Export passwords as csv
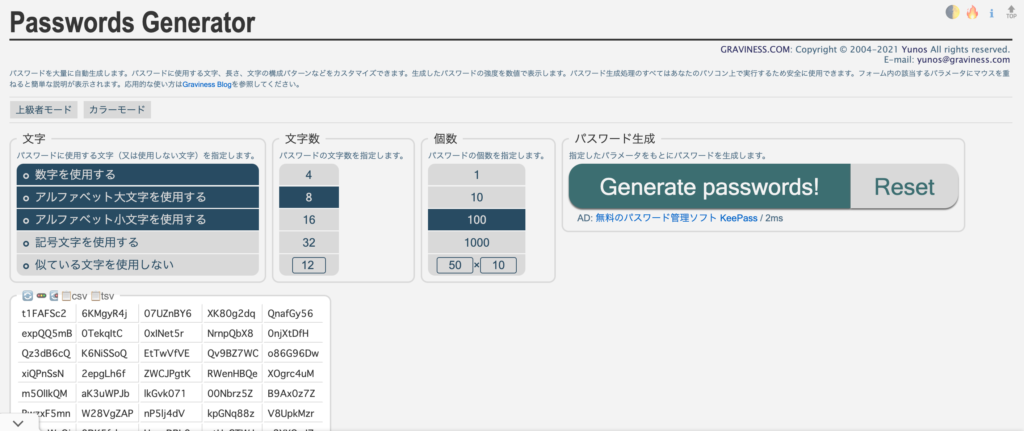The image size is (1024, 431). [75, 296]
